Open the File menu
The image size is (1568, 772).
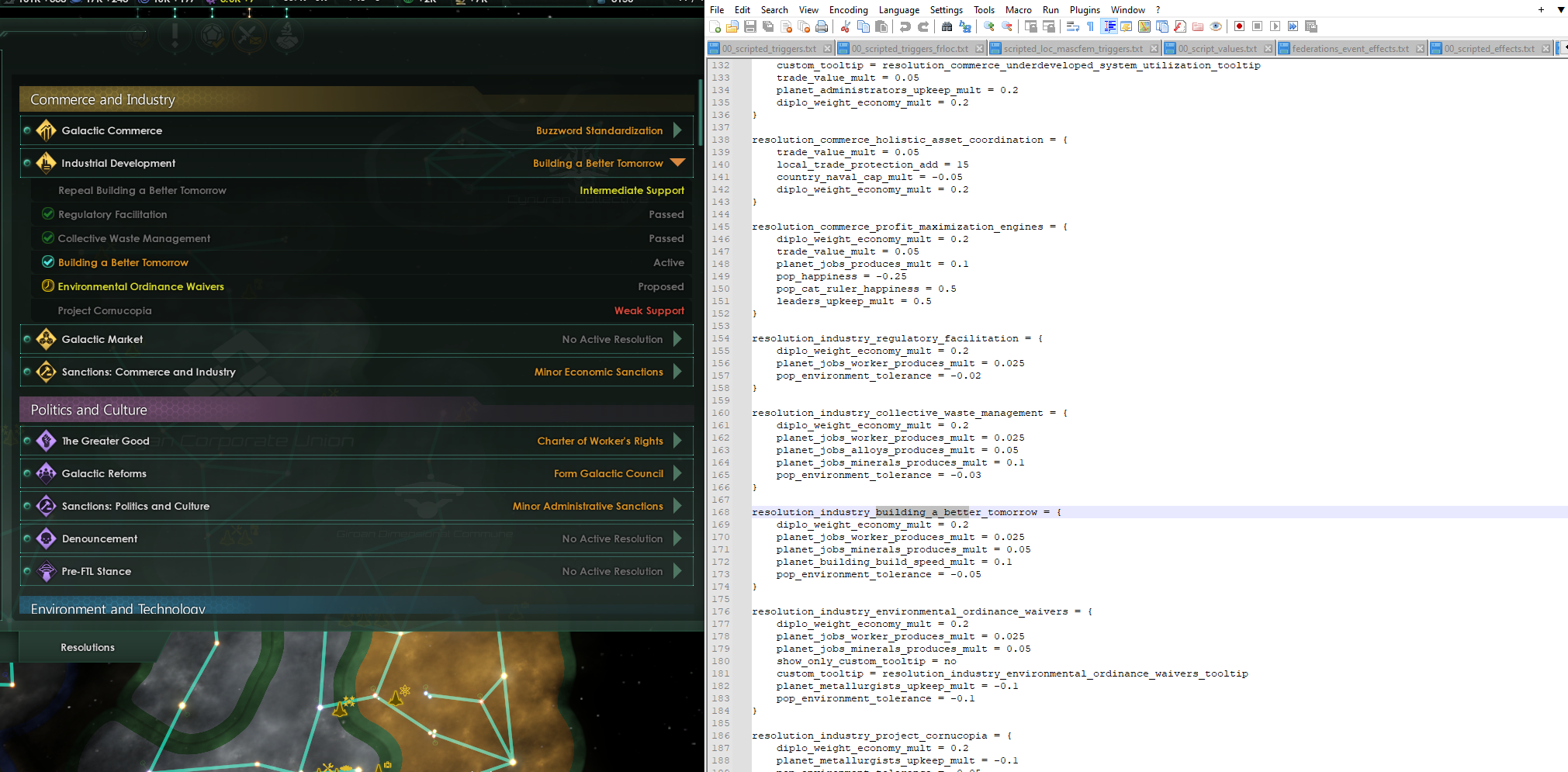[717, 10]
